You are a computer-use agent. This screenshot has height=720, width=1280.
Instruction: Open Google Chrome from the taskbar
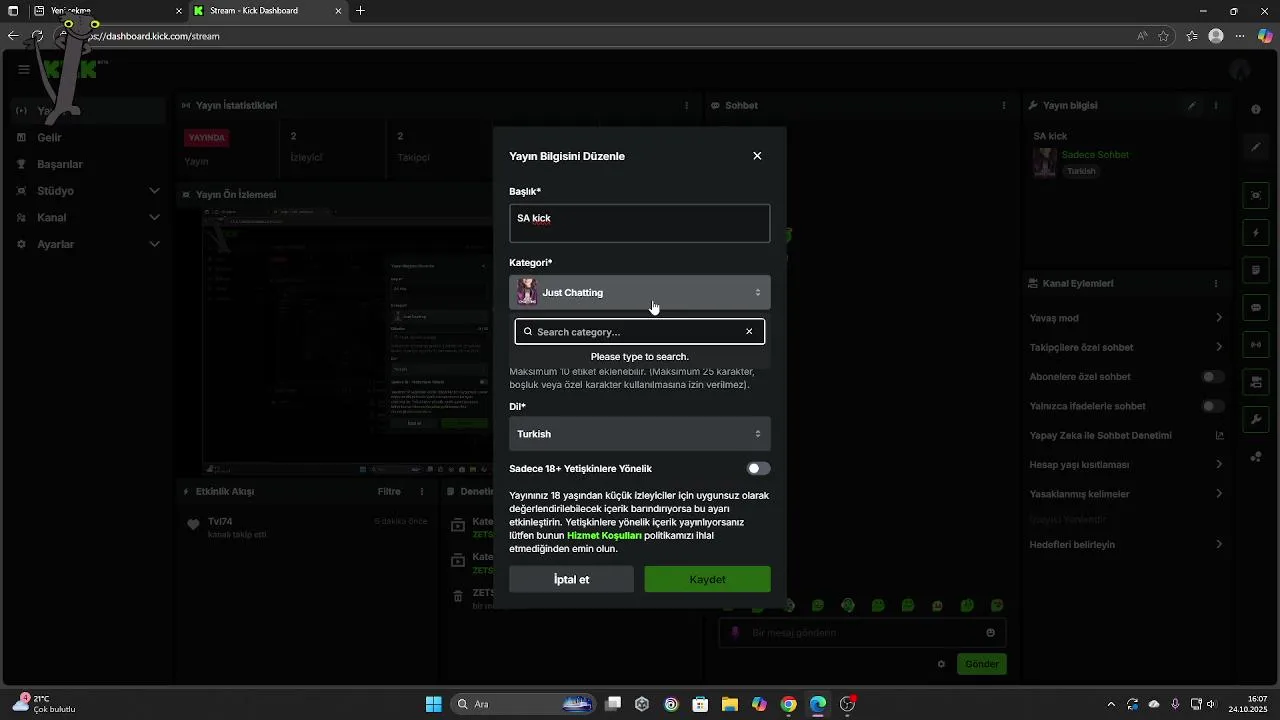click(x=789, y=704)
